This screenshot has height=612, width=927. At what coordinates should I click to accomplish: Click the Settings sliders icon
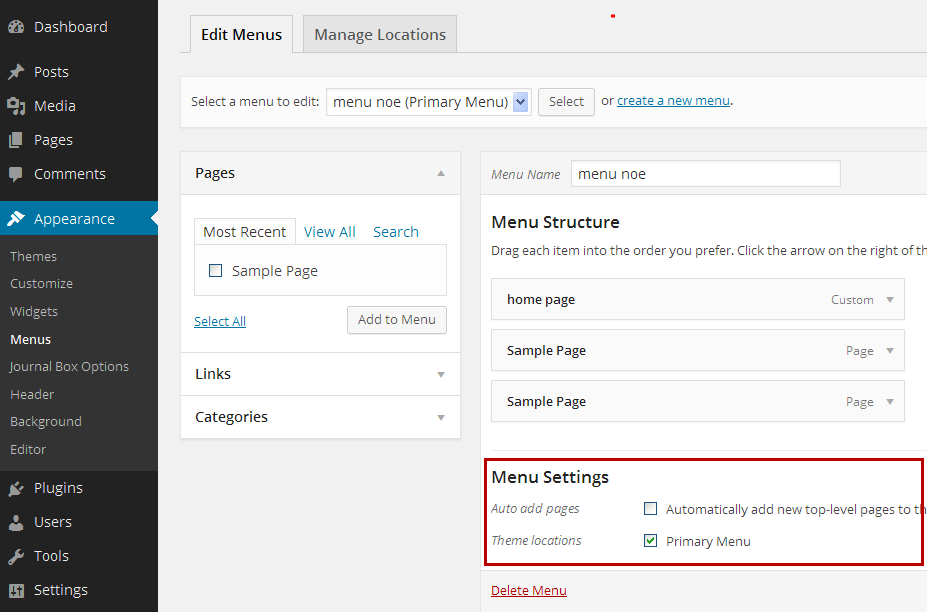pos(16,590)
